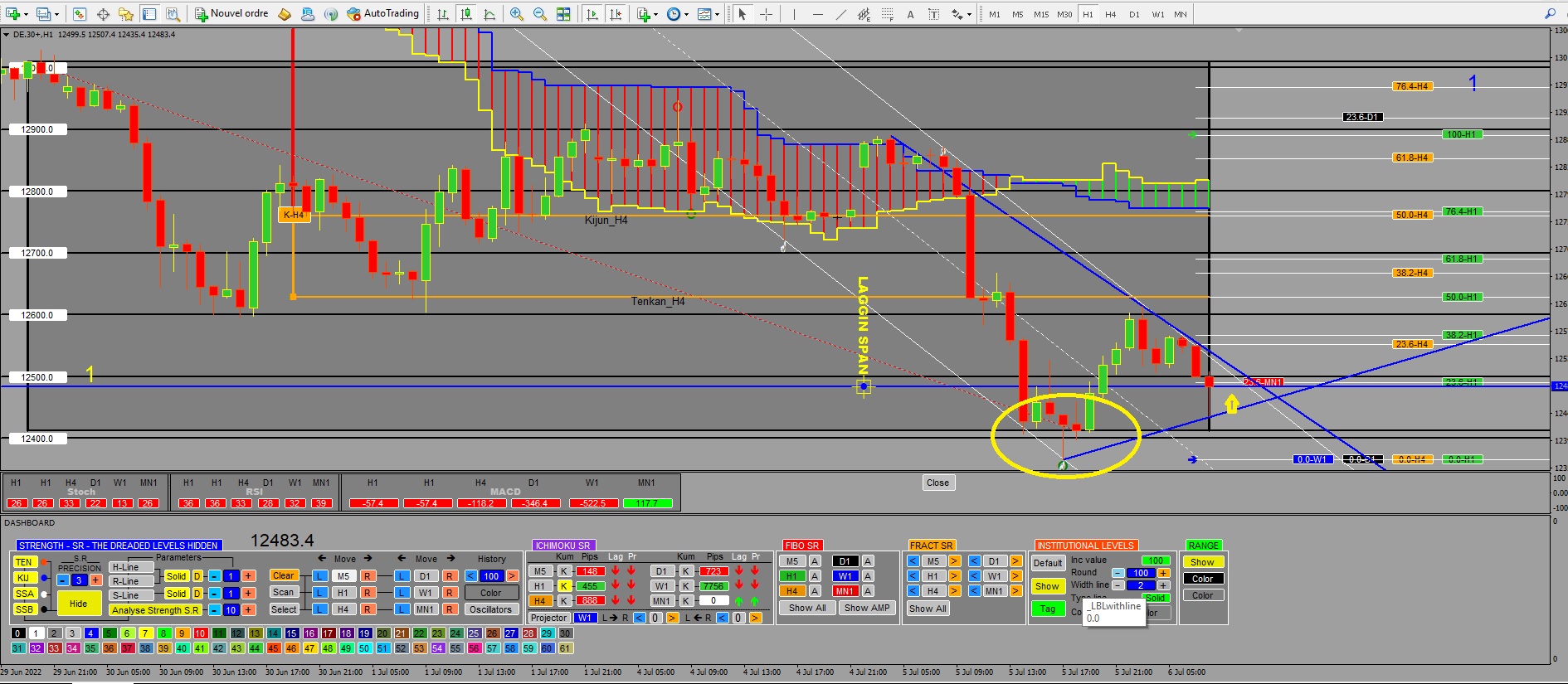
Task: Select the horizontal line drawing tool
Action: (x=817, y=14)
